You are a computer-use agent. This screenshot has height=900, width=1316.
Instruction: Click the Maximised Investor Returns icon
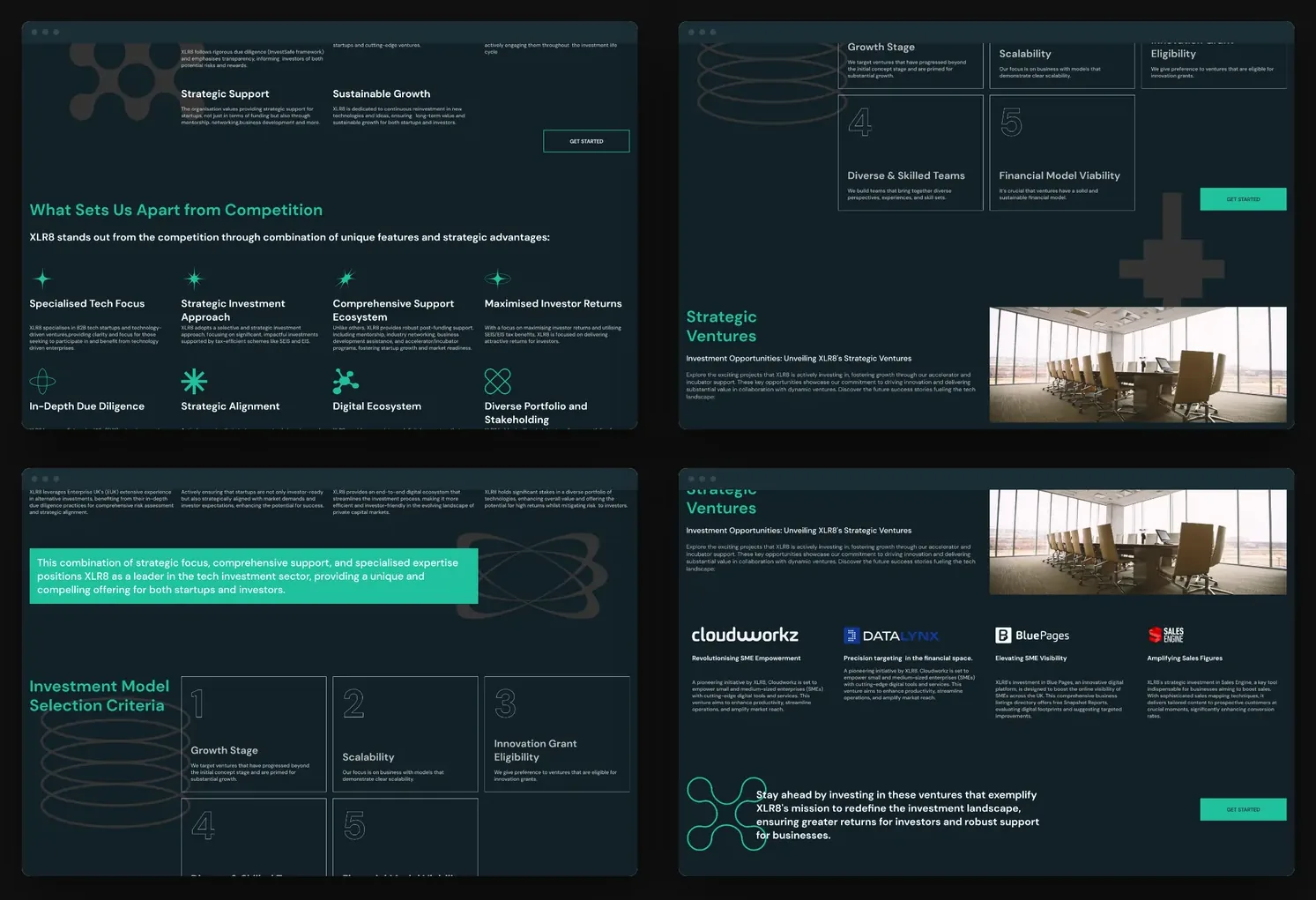pyautogui.click(x=497, y=279)
